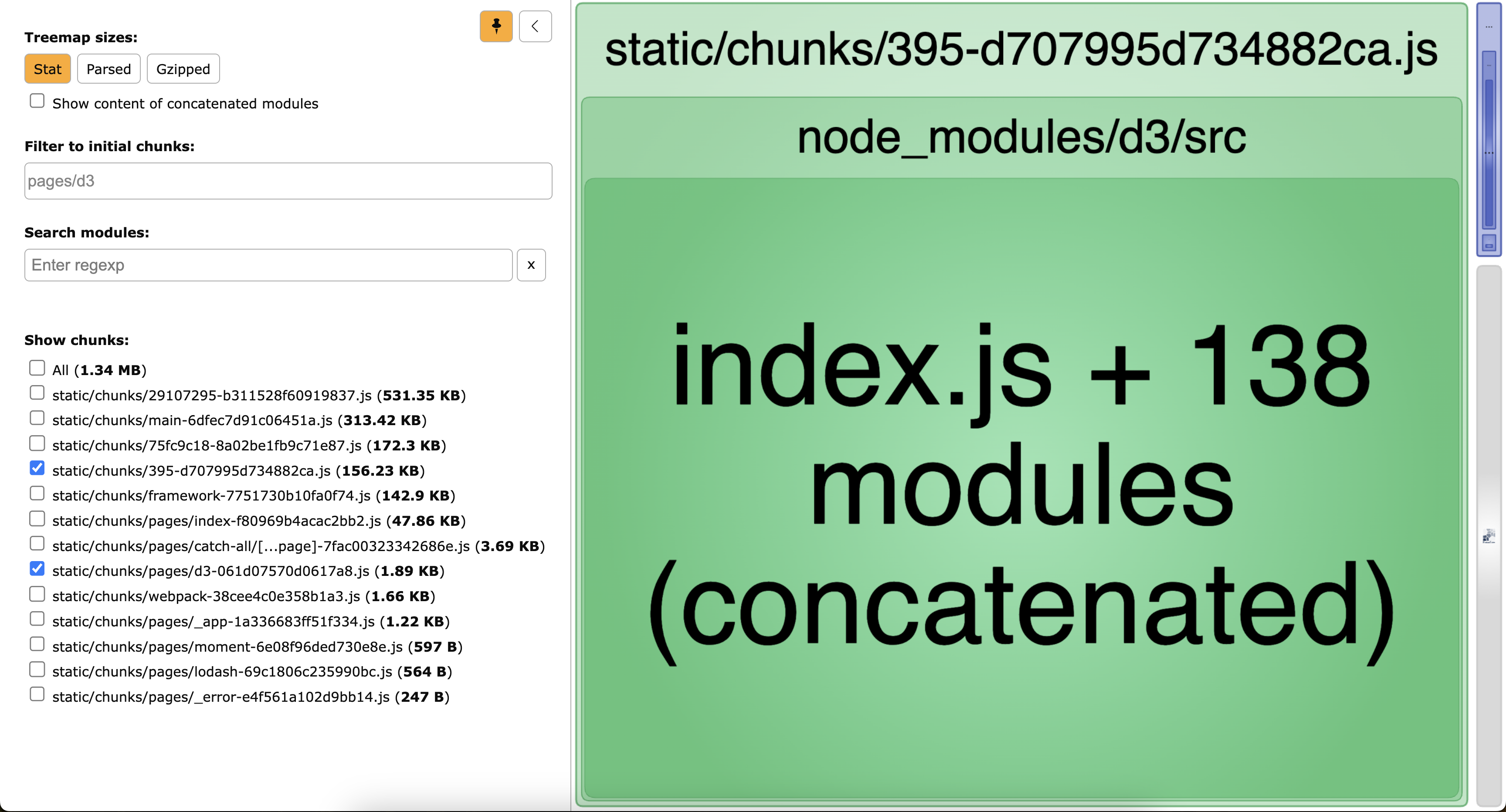Screen dimensions: 1506x812
Task: Check the framework-7751730b10fa0f74.js chunk
Action: [x=37, y=494]
